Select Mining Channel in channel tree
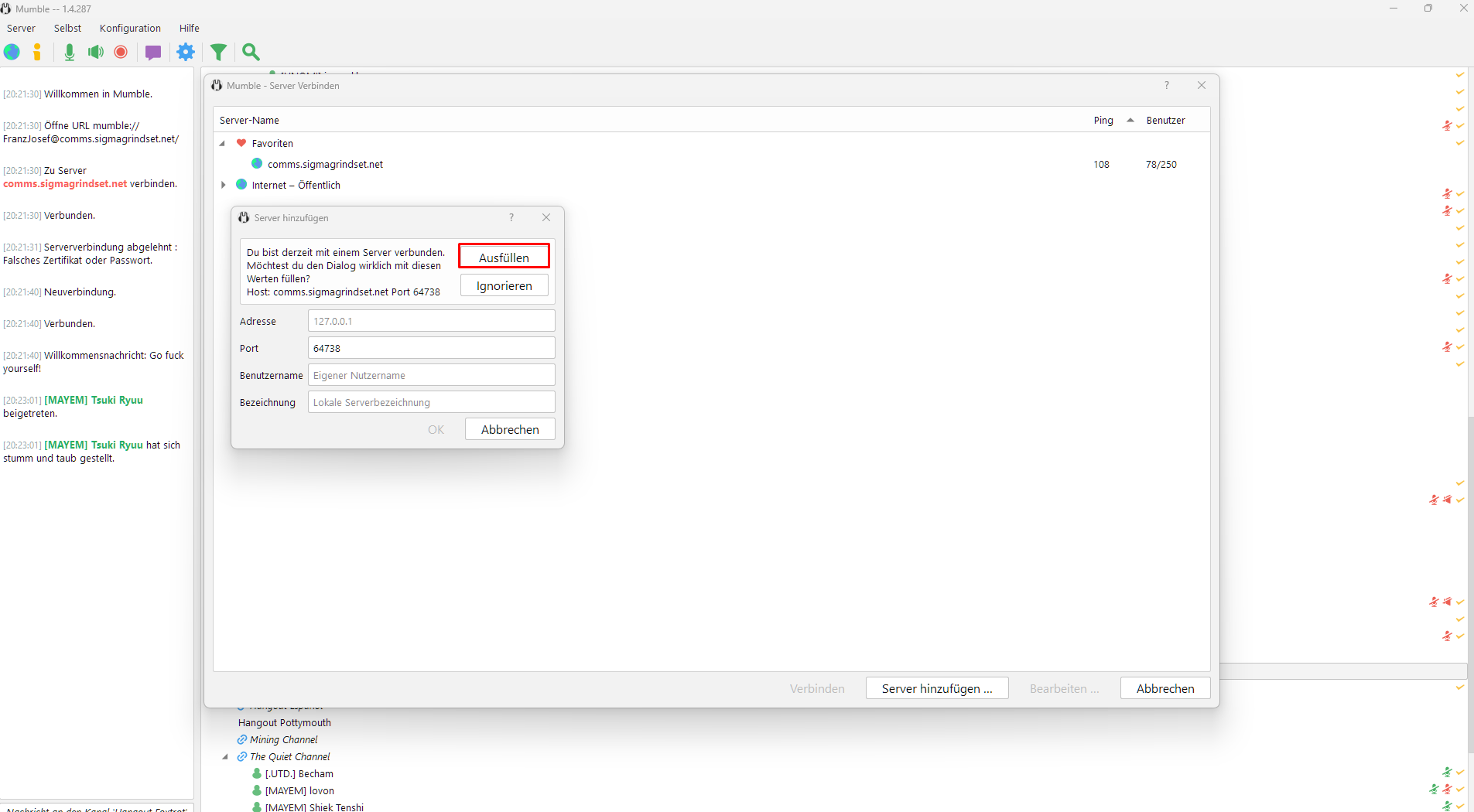The image size is (1474, 812). pos(283,739)
